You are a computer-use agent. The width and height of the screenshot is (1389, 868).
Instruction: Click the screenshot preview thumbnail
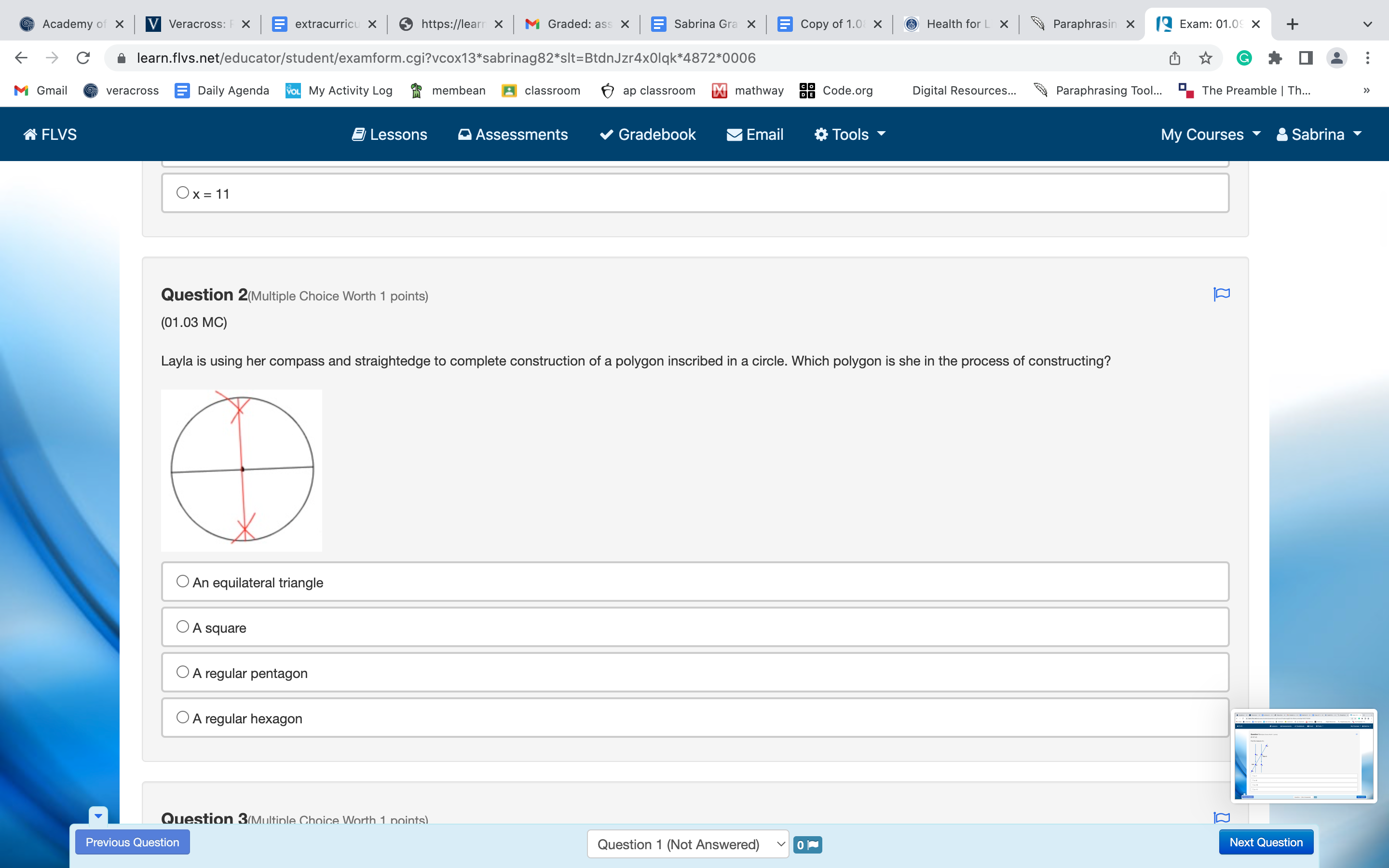[x=1304, y=756]
